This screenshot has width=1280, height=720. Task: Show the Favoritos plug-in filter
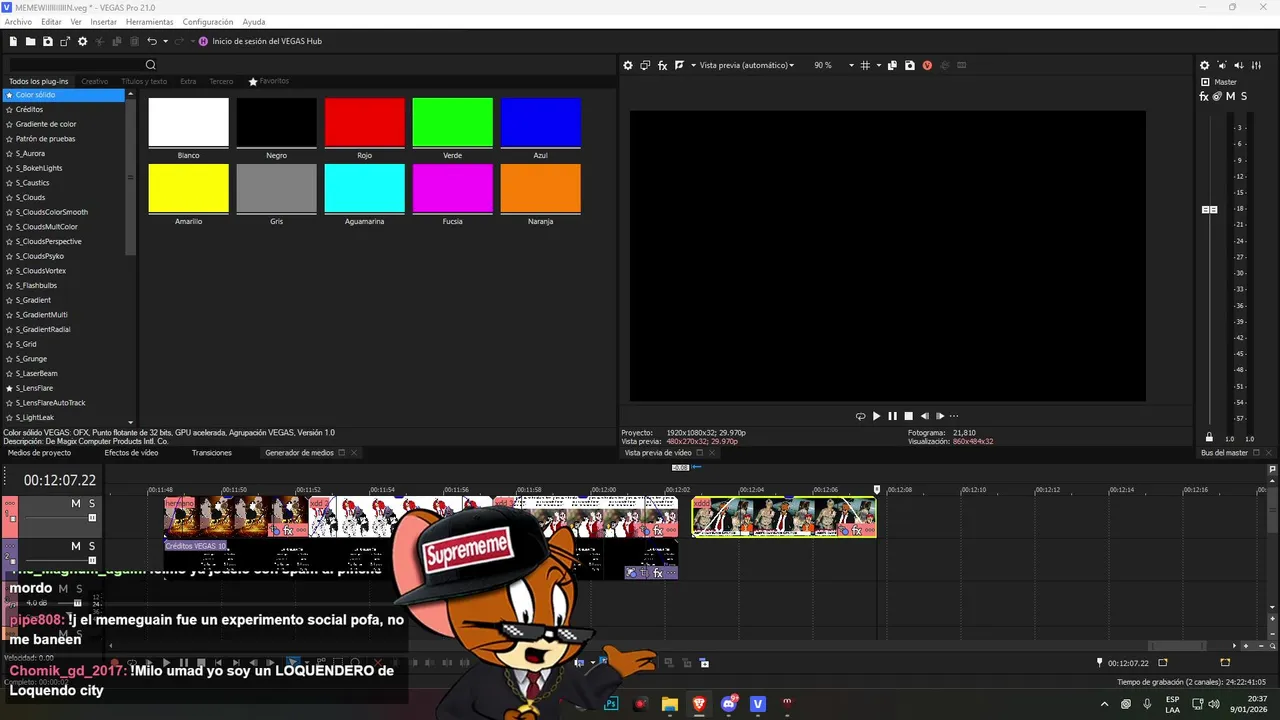269,81
